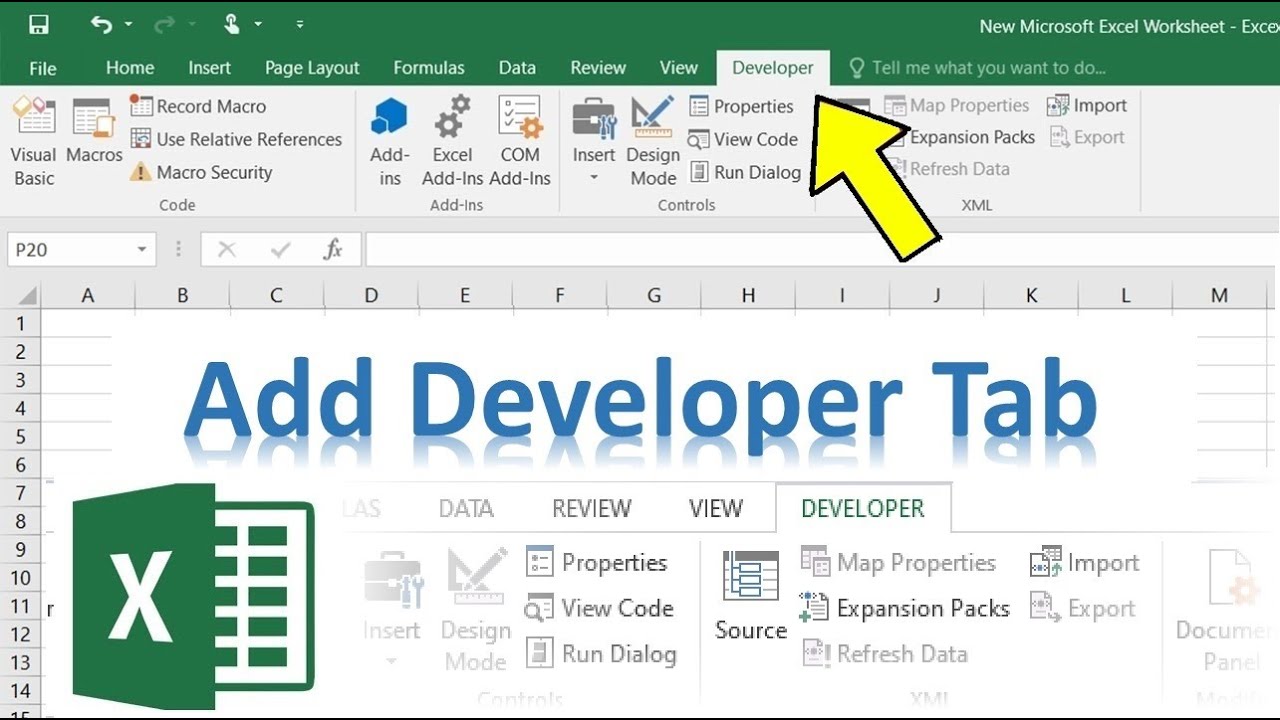Viewport: 1280px width, 720px height.
Task: Select column D header
Action: pyautogui.click(x=371, y=295)
